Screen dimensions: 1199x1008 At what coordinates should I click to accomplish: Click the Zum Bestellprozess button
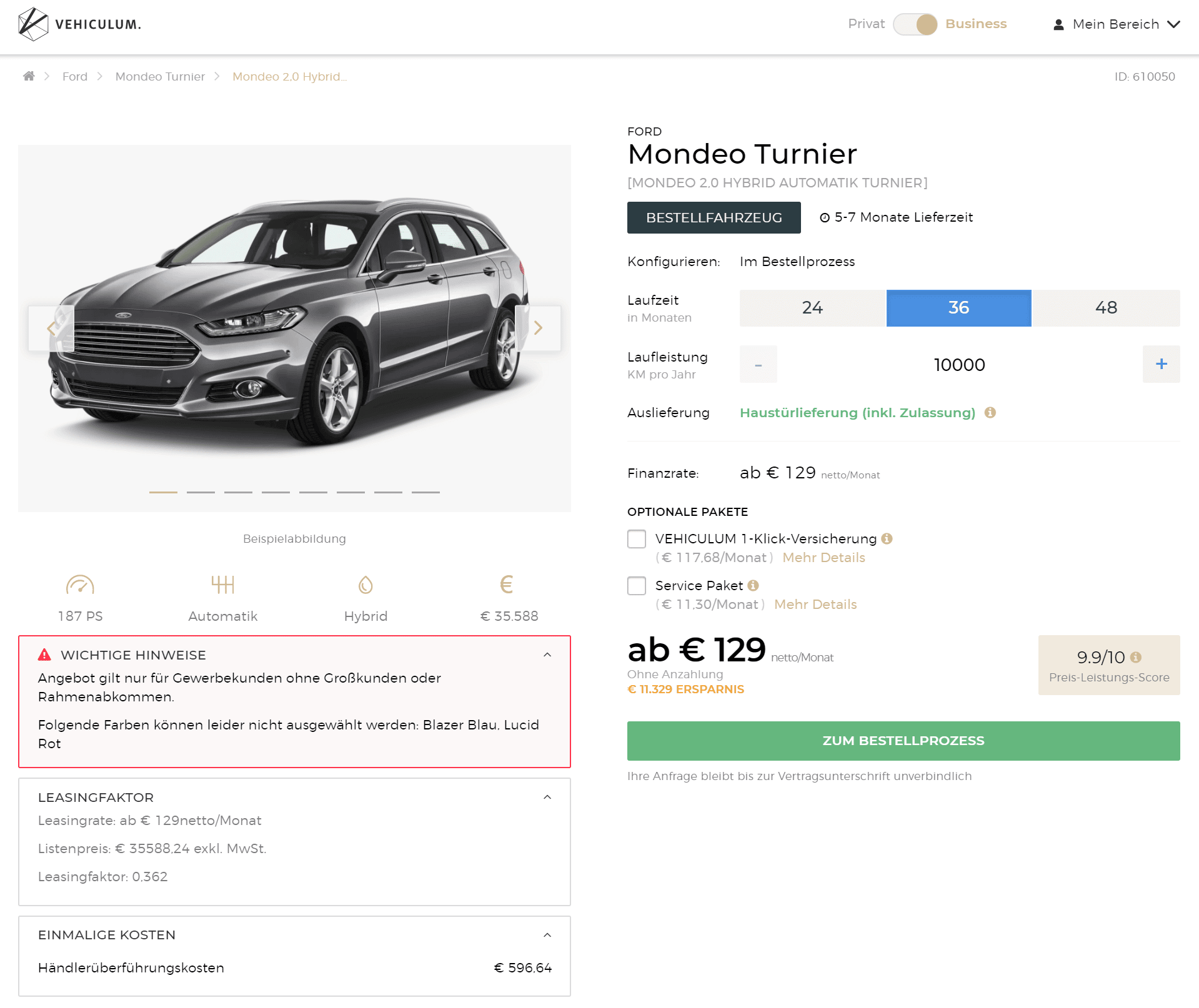pyautogui.click(x=903, y=741)
